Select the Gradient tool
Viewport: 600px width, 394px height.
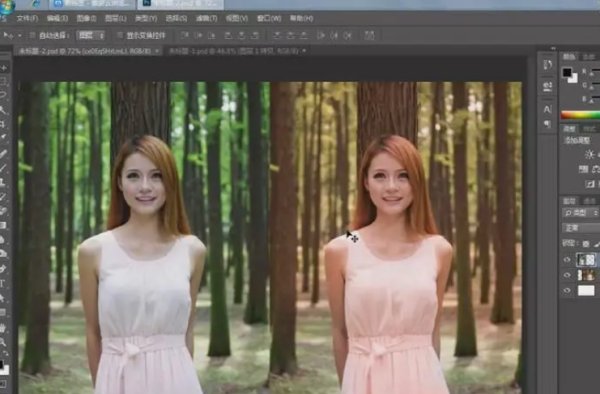[4, 225]
